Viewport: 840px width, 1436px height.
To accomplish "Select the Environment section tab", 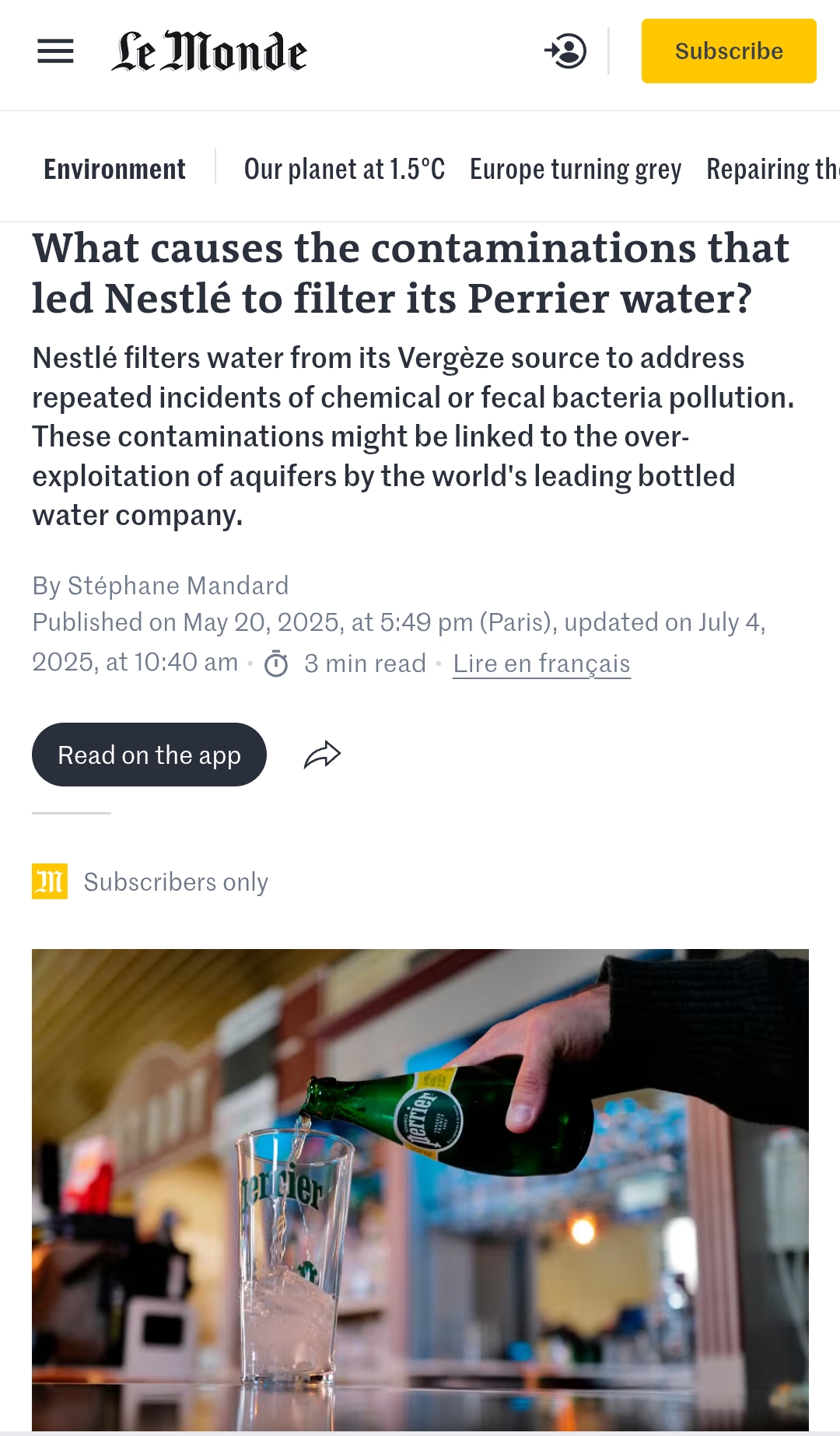I will [x=114, y=169].
